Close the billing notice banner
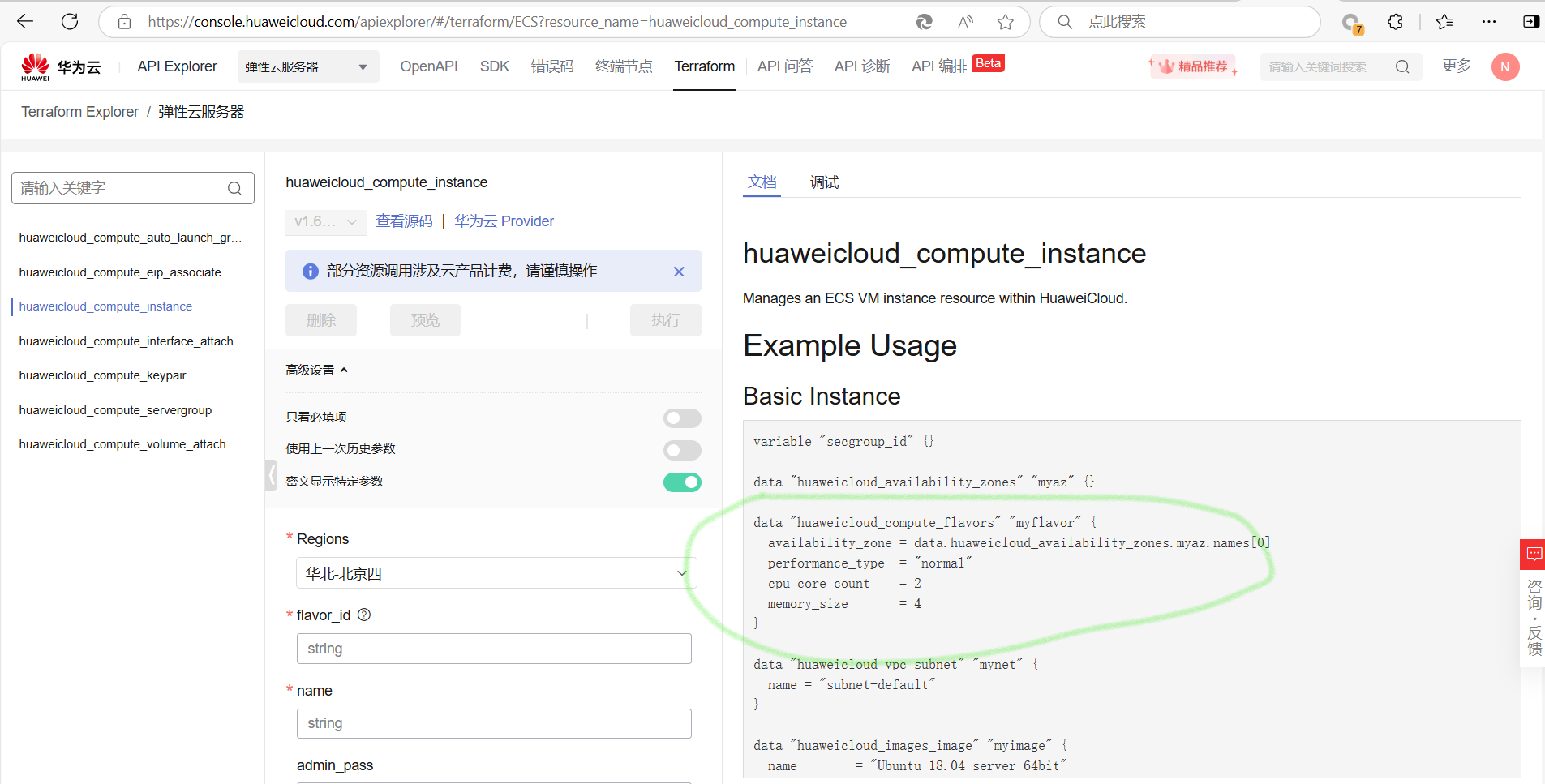 679,272
